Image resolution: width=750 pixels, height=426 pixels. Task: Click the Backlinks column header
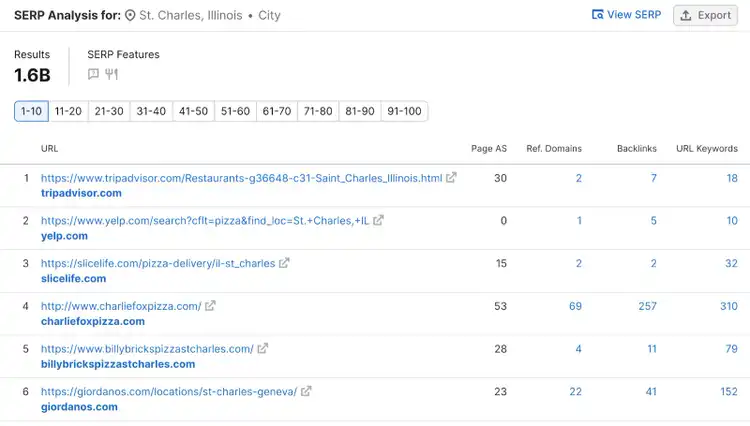637,149
